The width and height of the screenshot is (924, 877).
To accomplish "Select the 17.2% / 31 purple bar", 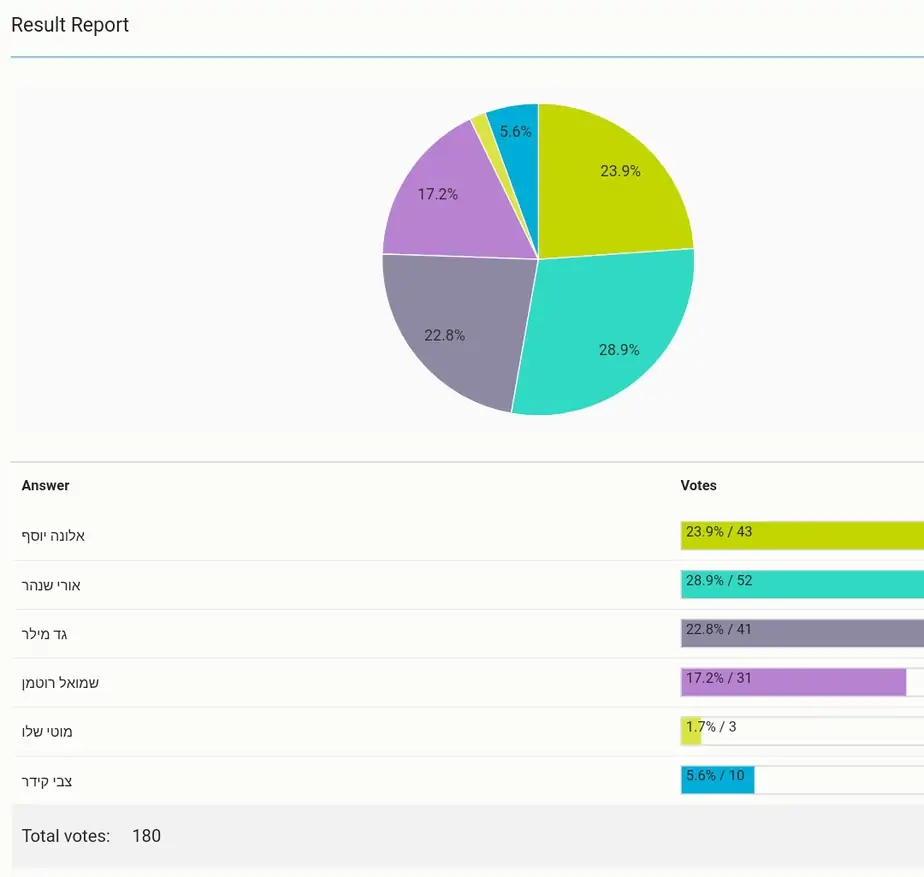I will 793,682.
